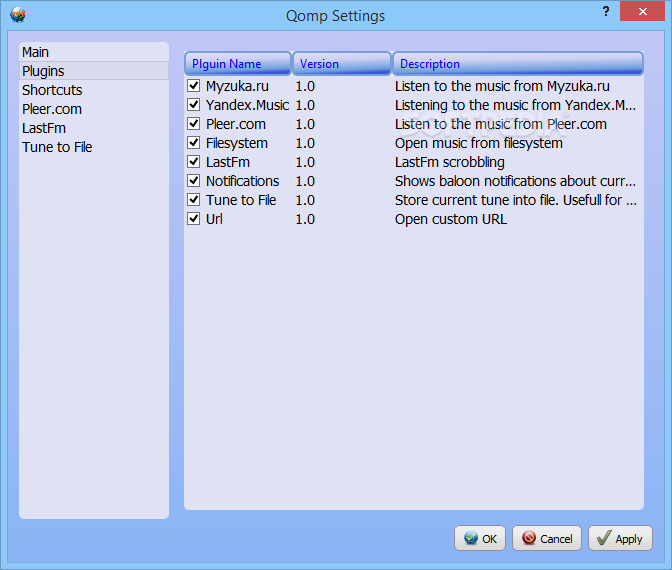Sort by the Plguin Name column header
Image resolution: width=672 pixels, height=570 pixels.
pyautogui.click(x=238, y=63)
